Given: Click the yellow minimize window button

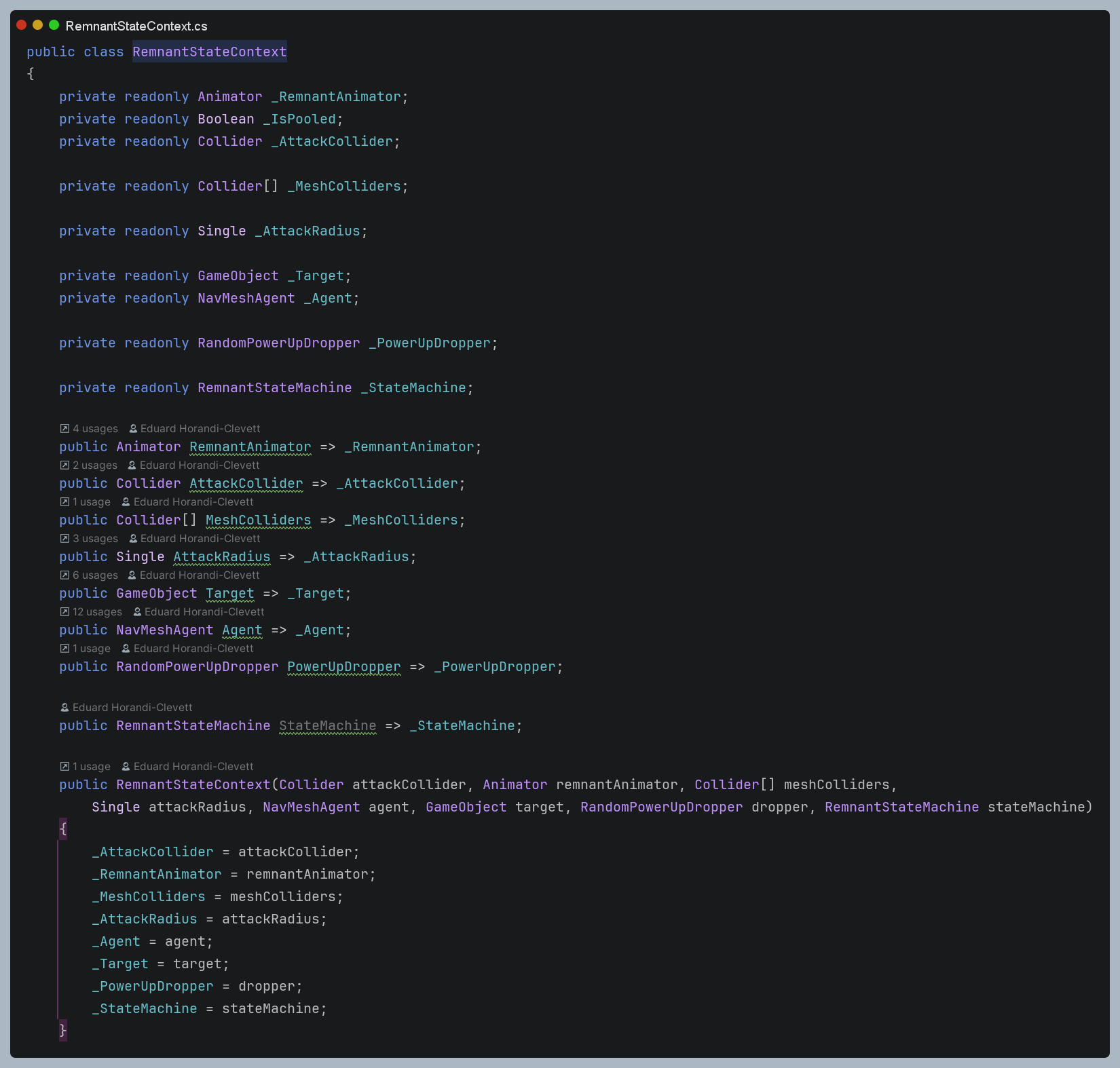Looking at the screenshot, I should click(38, 25).
